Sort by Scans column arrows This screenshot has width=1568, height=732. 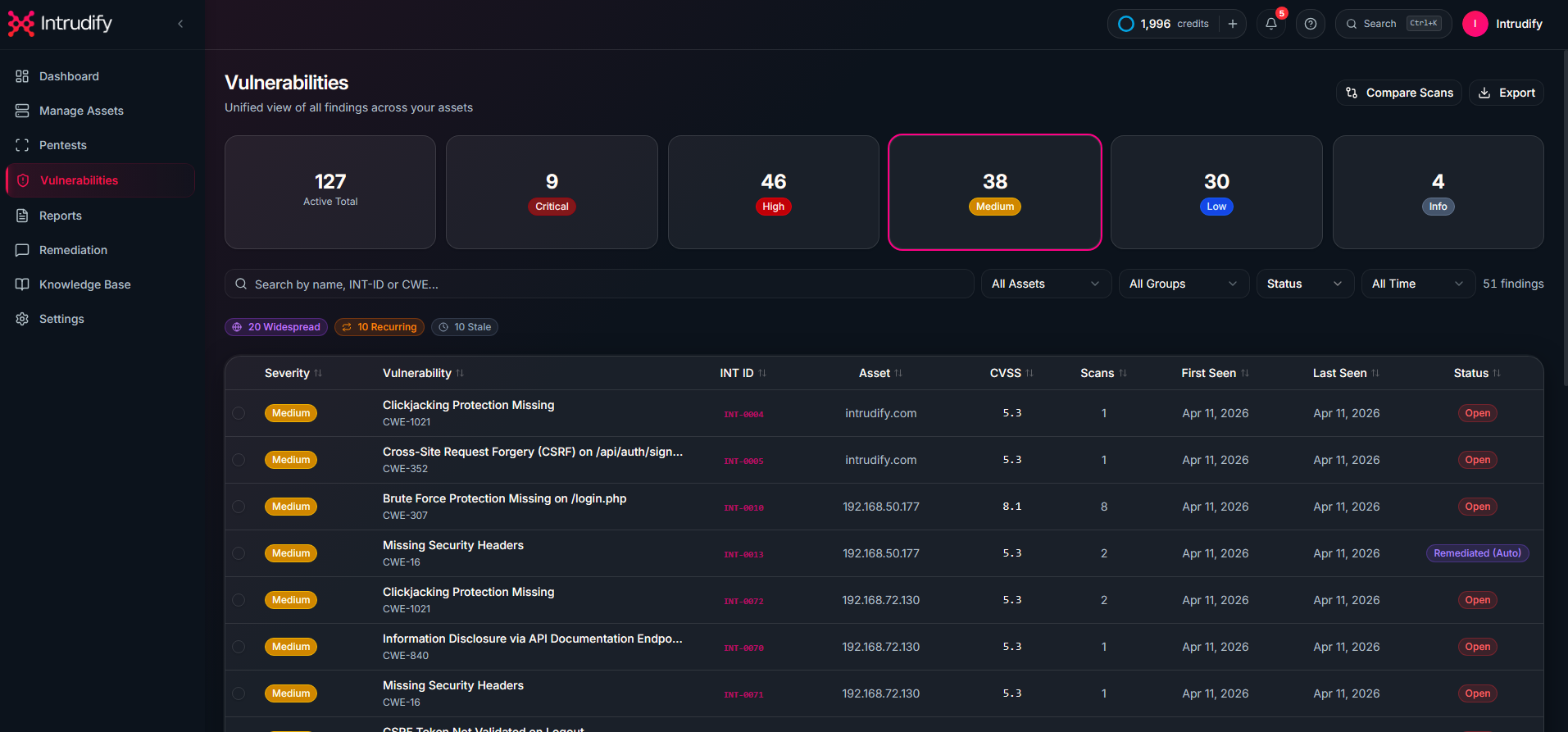point(1123,373)
